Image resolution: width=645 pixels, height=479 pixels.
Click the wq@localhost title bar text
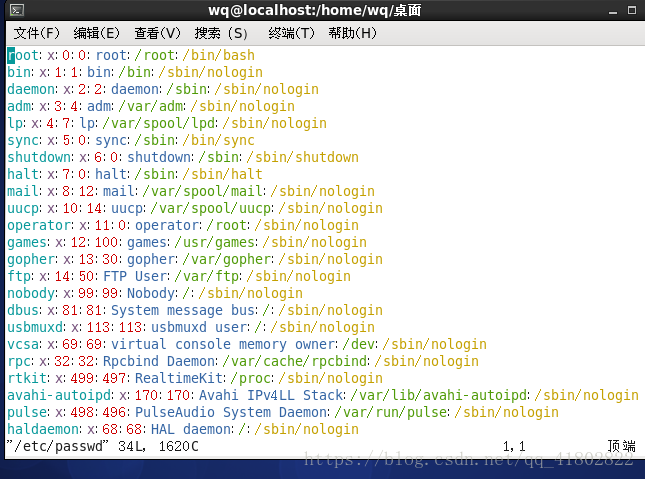pos(314,10)
